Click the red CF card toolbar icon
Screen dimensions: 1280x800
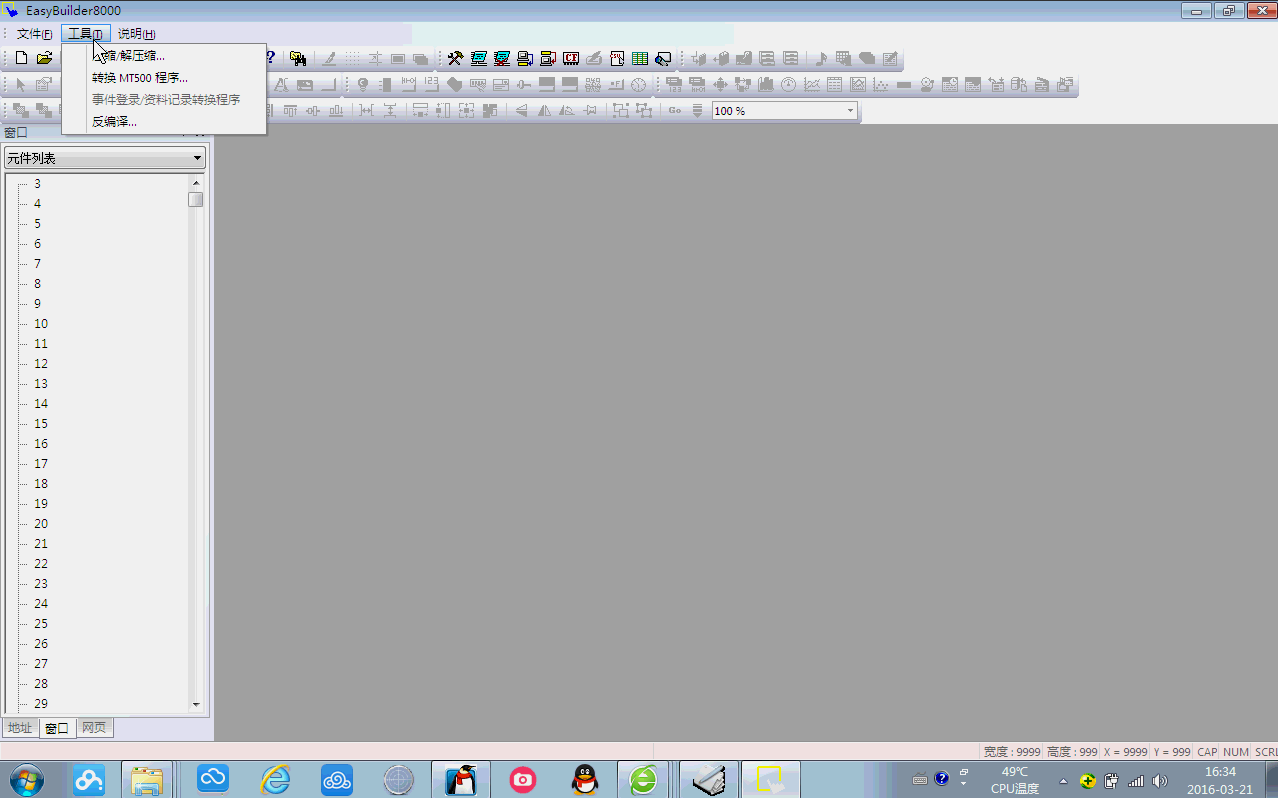coord(571,58)
